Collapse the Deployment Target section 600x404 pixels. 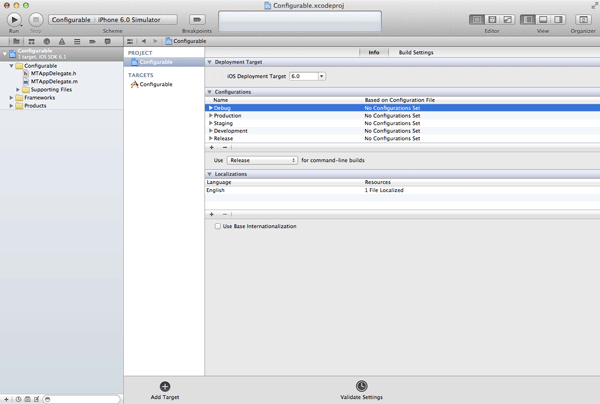209,62
